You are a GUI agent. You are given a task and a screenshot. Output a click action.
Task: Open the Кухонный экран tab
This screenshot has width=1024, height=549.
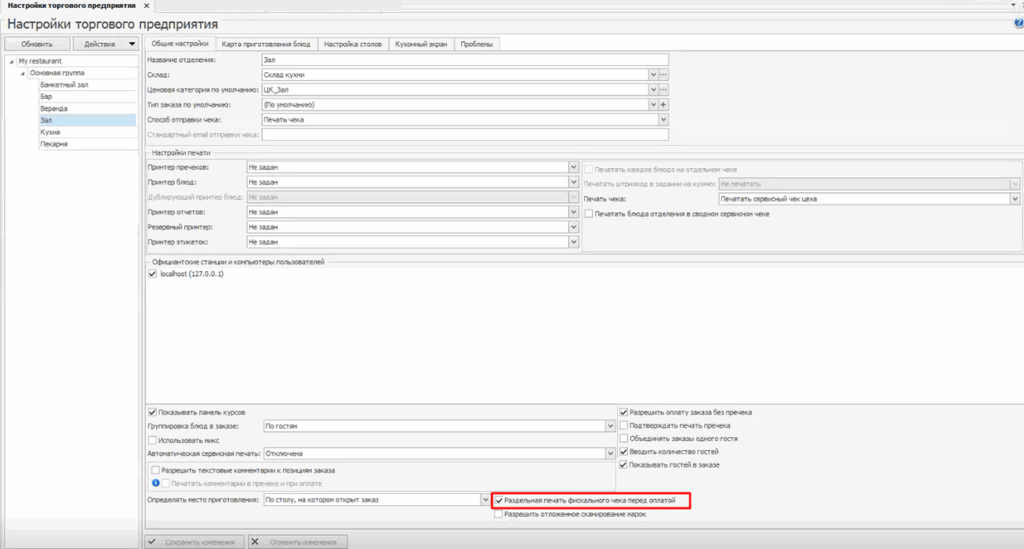420,44
